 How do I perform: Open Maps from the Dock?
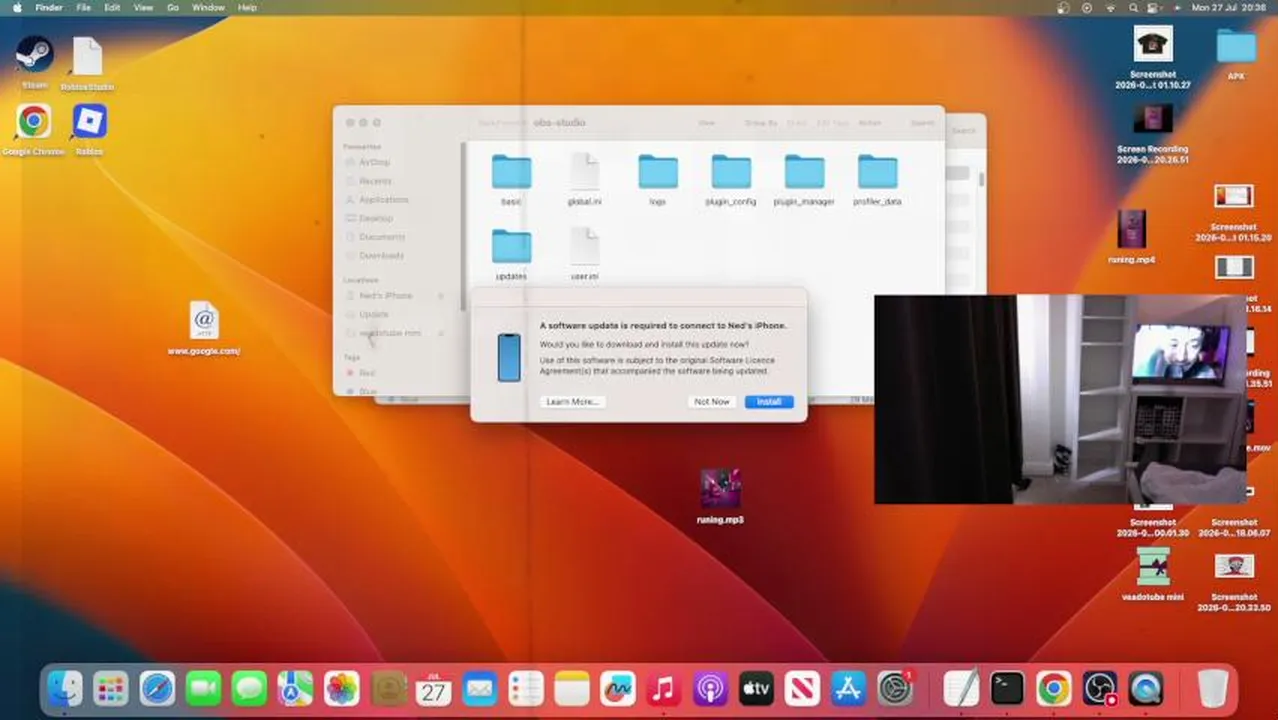click(295, 689)
